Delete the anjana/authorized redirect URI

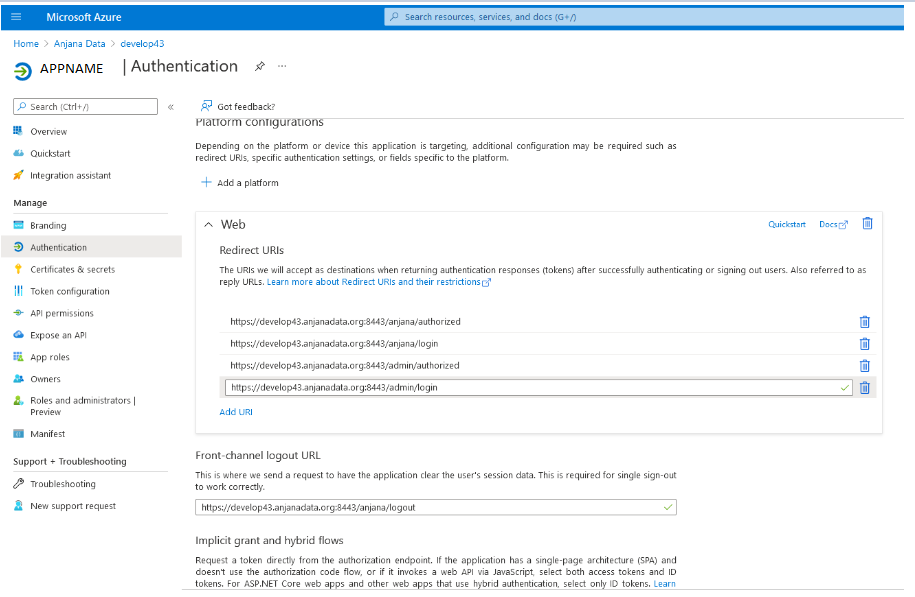(x=864, y=322)
